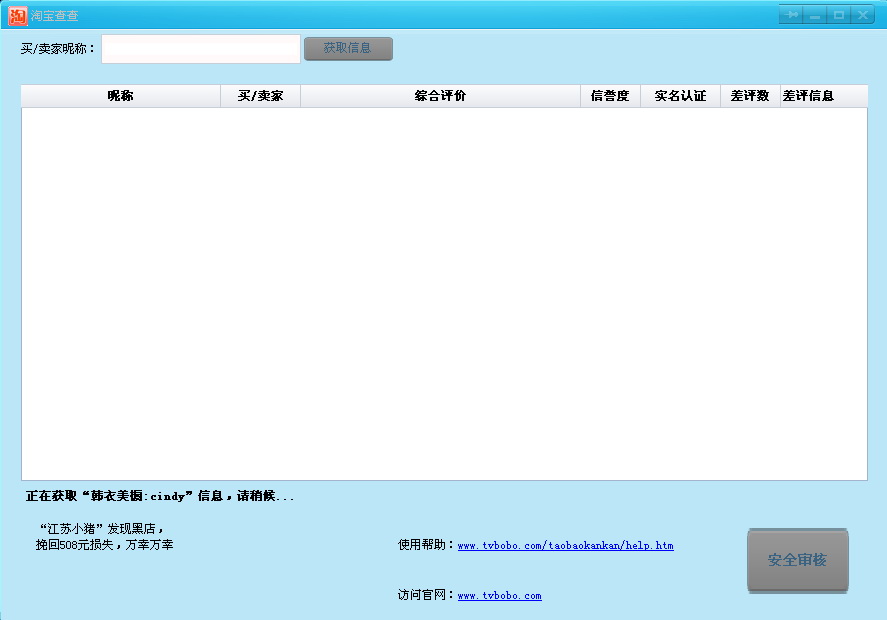
Task: Click the 淘宝查查 app logo icon
Action: [x=18, y=16]
